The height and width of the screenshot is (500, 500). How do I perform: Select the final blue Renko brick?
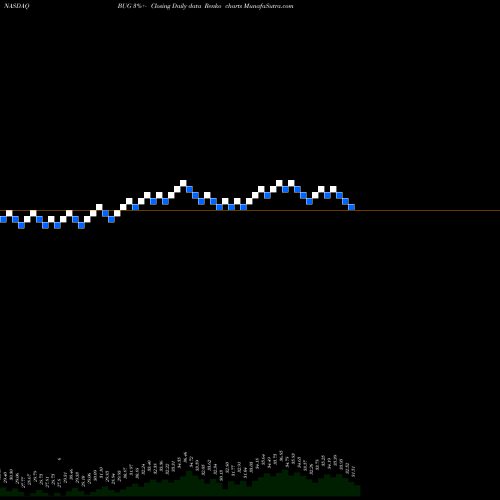pos(351,207)
